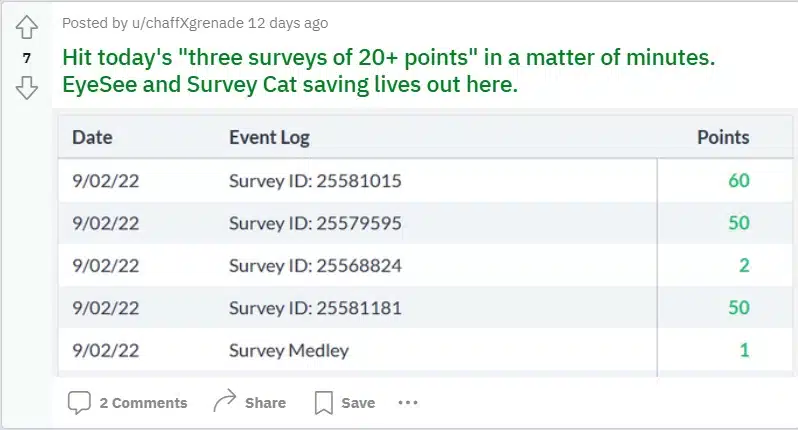
Task: Click the Share arrow icon
Action: 224,402
